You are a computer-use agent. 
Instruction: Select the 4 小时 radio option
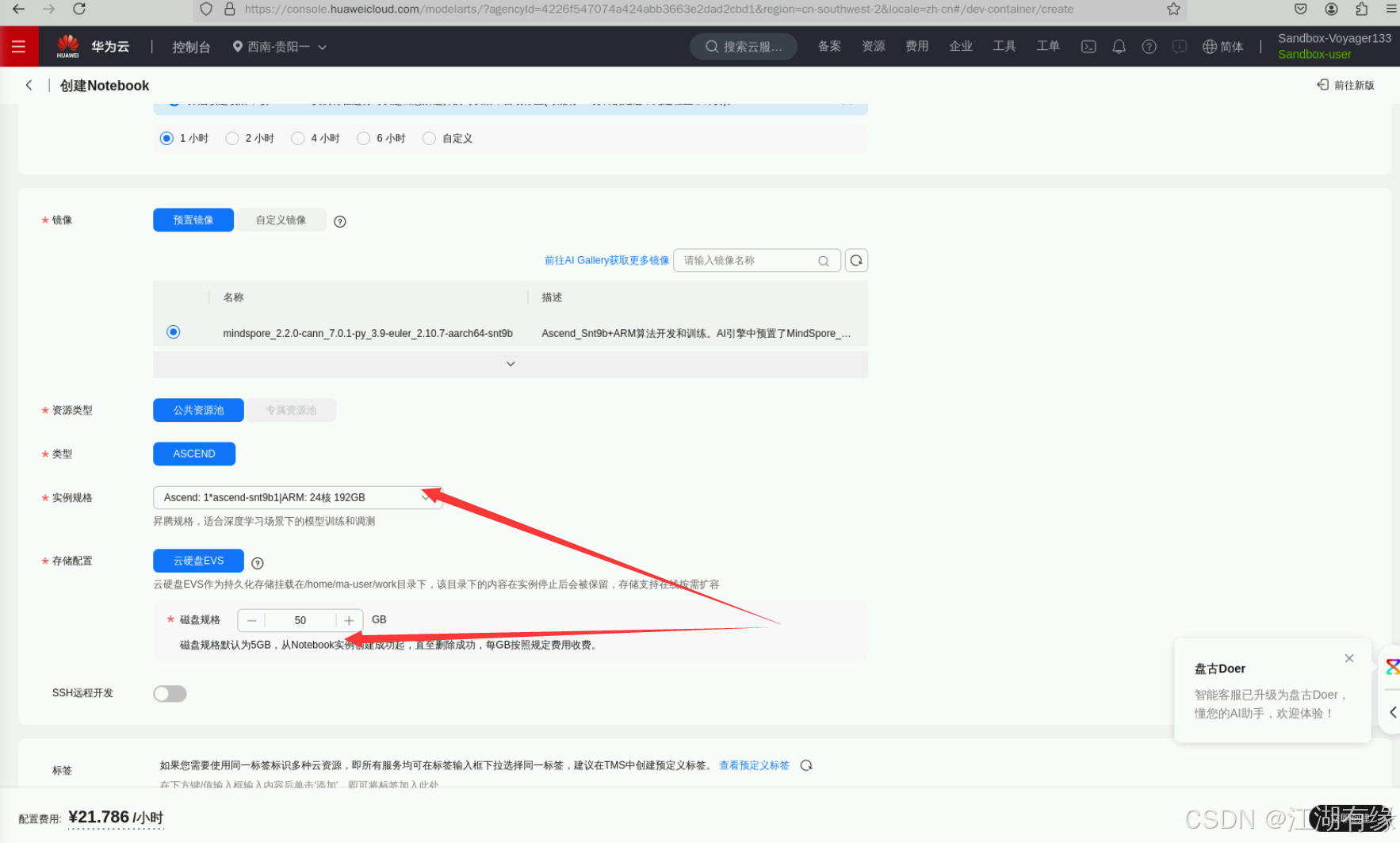coord(298,138)
